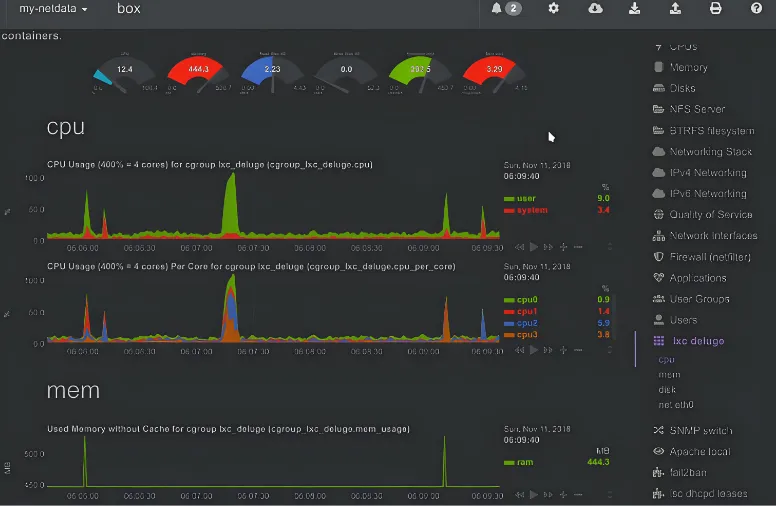776x506 pixels.
Task: Click the empty gauge showing 0.0
Action: tap(346, 73)
